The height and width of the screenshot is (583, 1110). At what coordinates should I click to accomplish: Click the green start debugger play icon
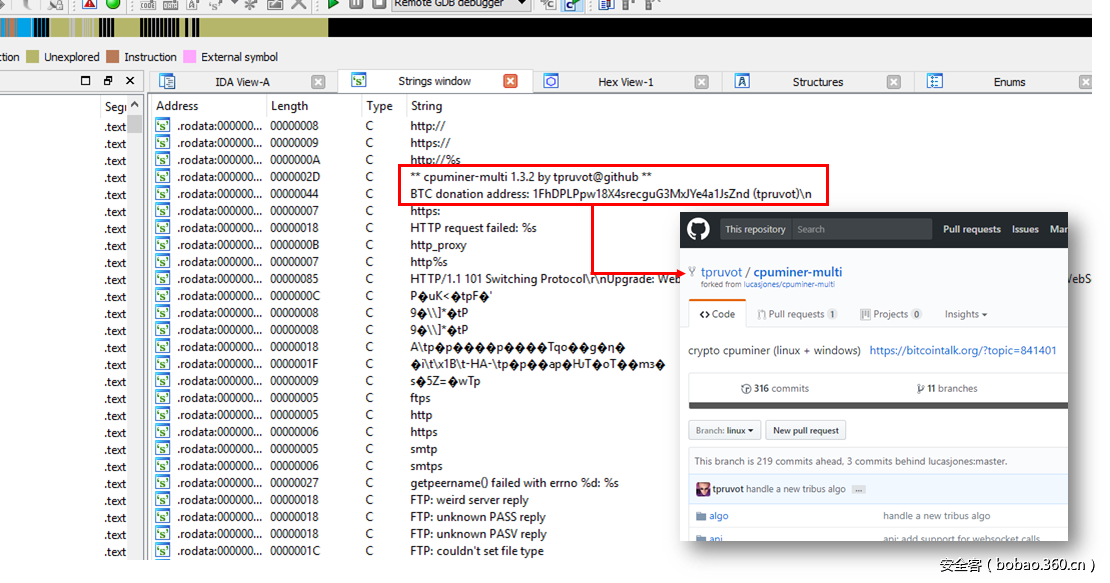(333, 4)
